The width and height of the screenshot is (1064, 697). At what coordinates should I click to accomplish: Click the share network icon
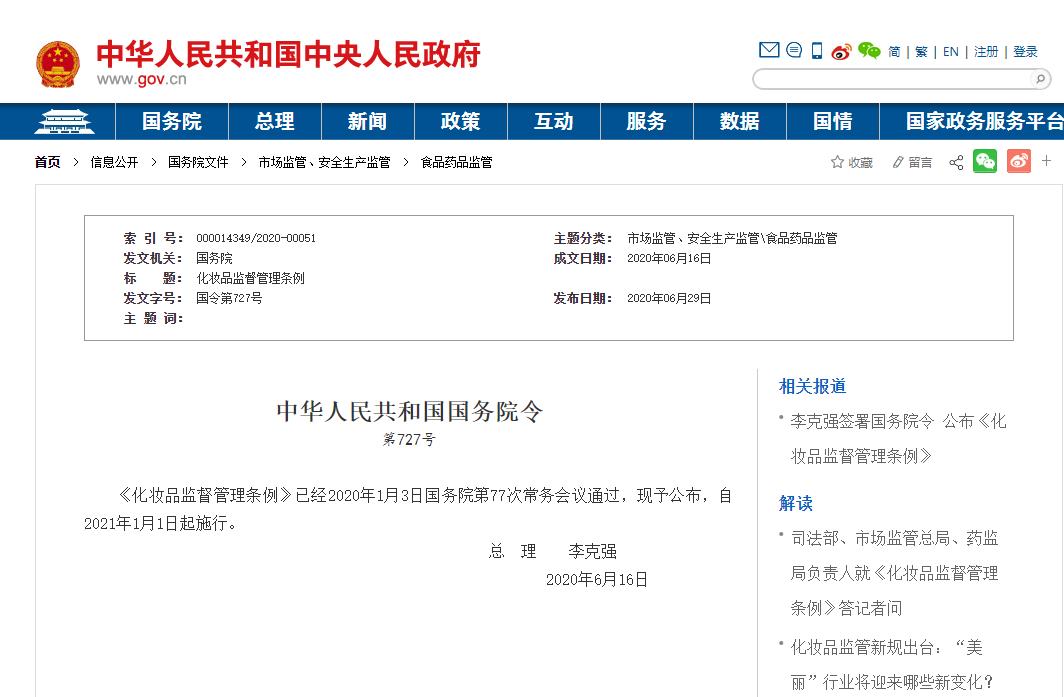955,161
